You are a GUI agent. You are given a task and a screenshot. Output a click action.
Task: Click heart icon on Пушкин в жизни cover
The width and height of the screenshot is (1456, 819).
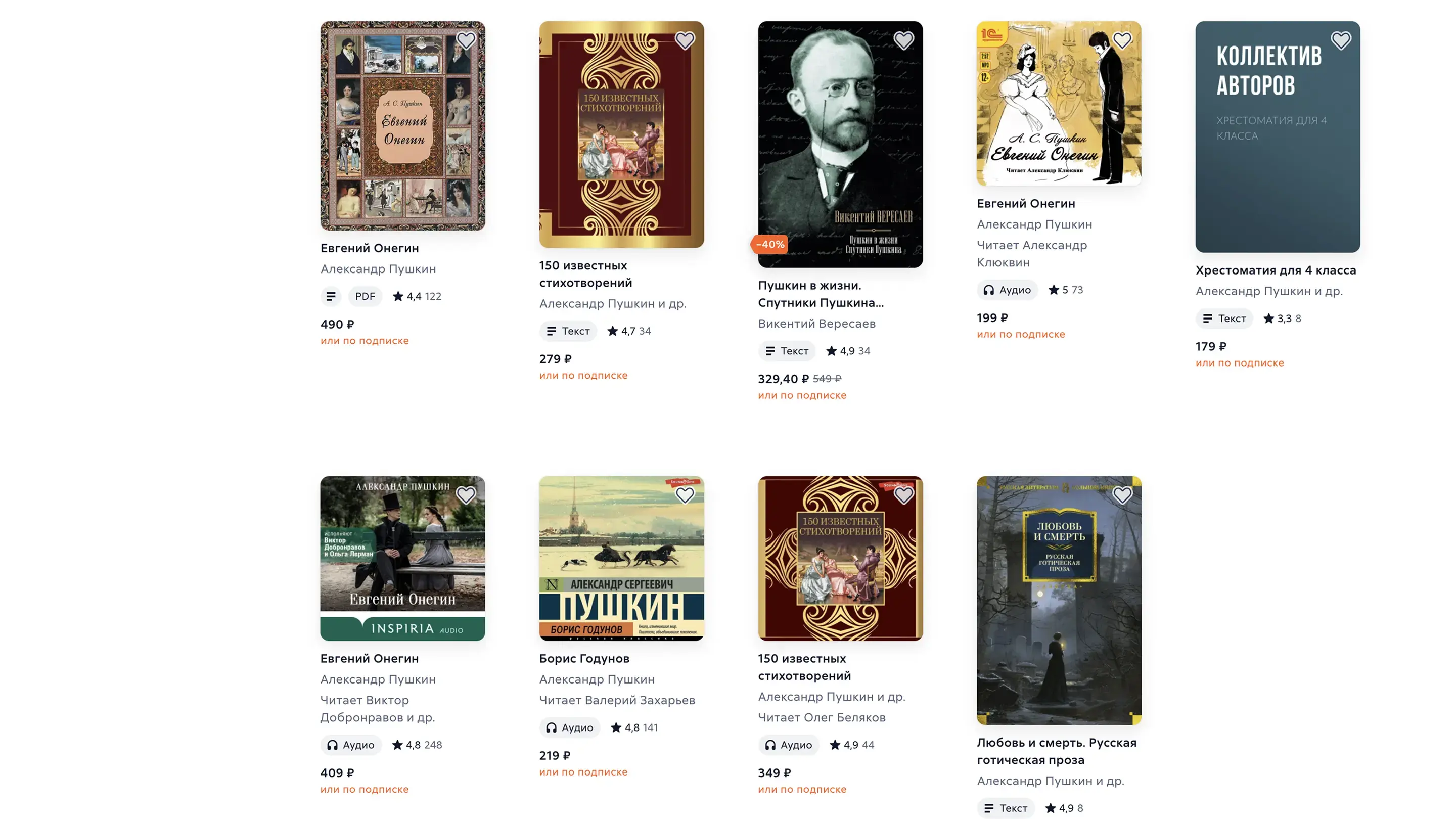point(903,40)
